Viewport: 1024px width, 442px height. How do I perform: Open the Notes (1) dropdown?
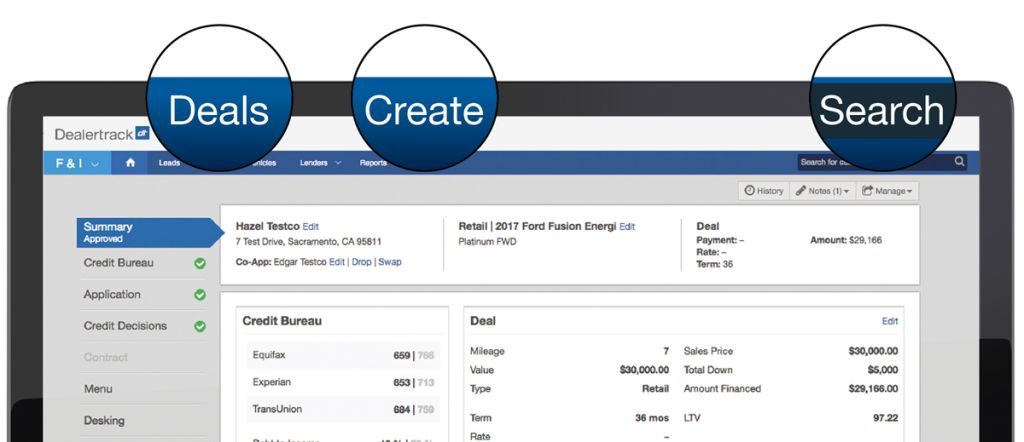click(822, 191)
